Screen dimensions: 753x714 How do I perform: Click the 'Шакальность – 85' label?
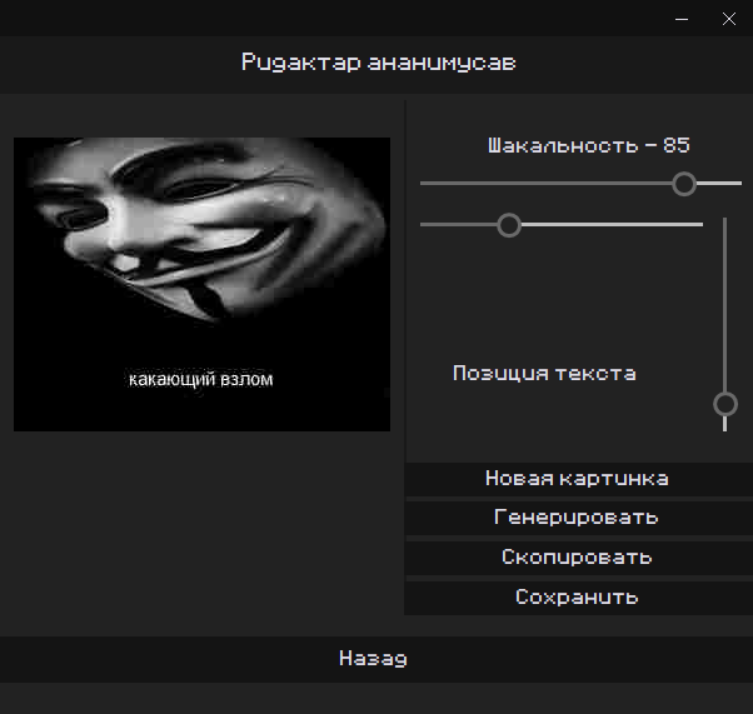point(589,145)
